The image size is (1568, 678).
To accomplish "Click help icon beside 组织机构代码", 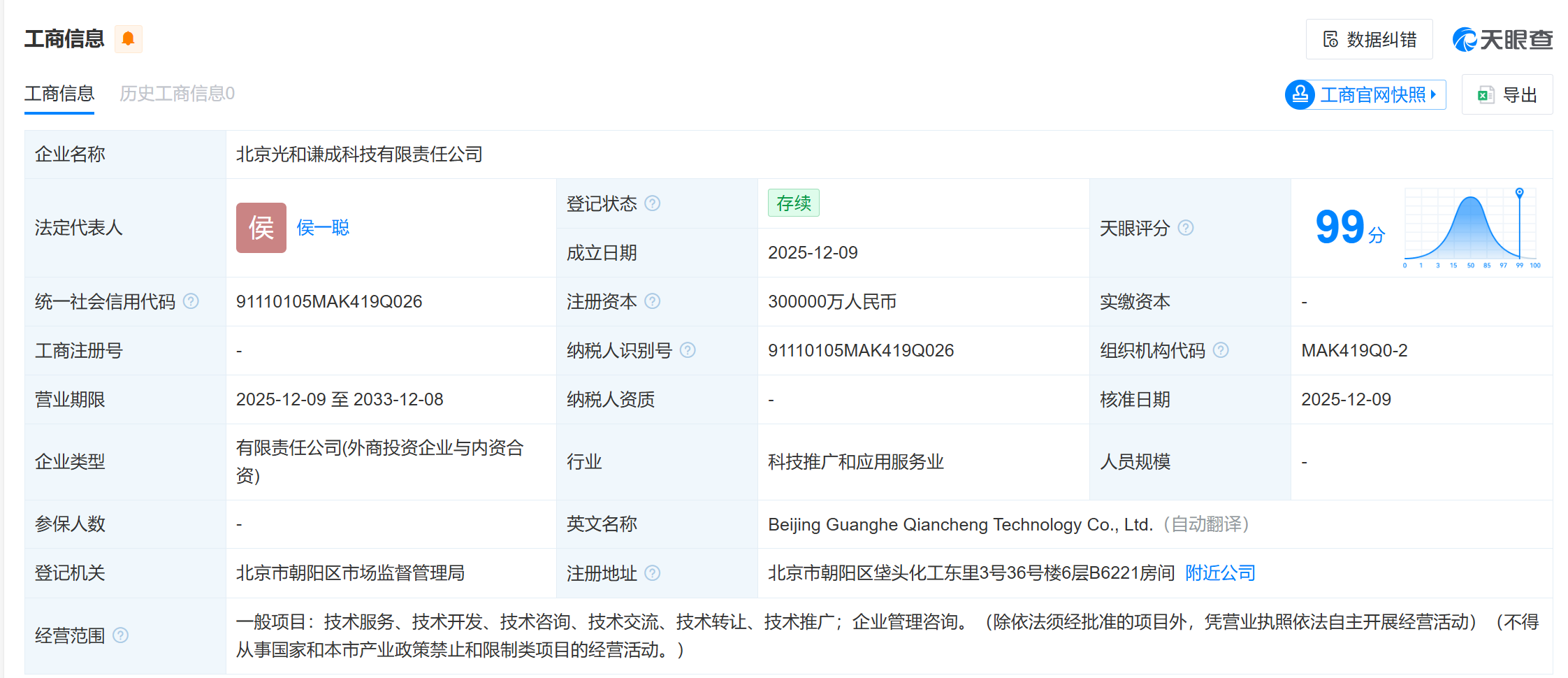I will click(x=1221, y=350).
